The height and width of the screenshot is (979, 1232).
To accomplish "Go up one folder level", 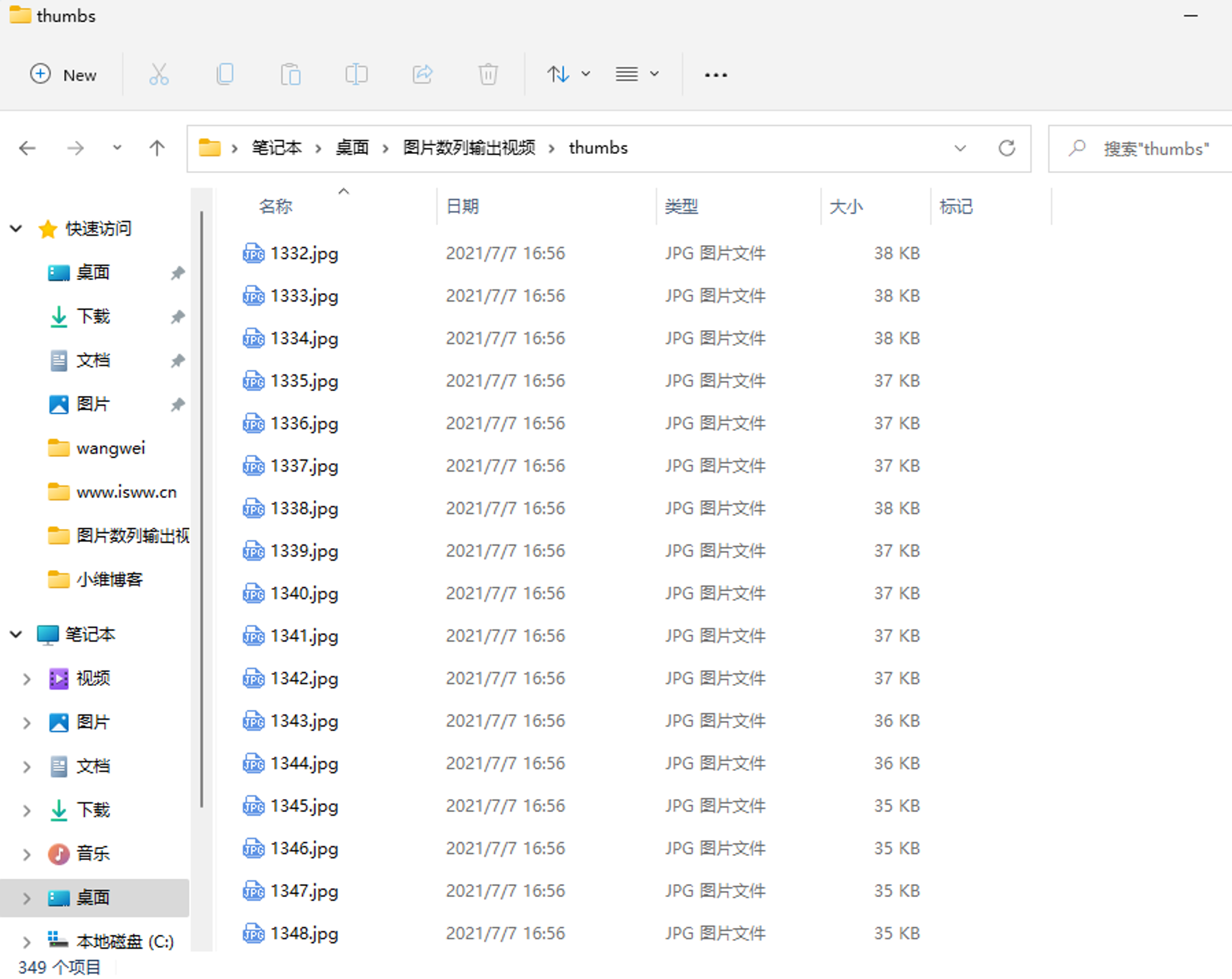I will 157,148.
